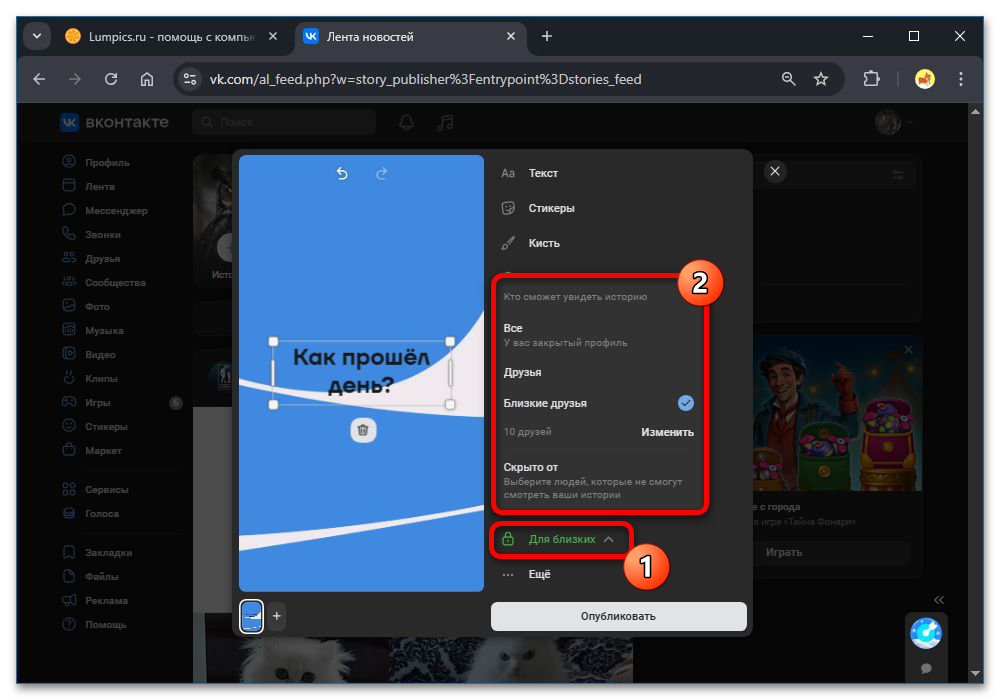
Task: Click the trash icon below the text box
Action: (x=363, y=430)
